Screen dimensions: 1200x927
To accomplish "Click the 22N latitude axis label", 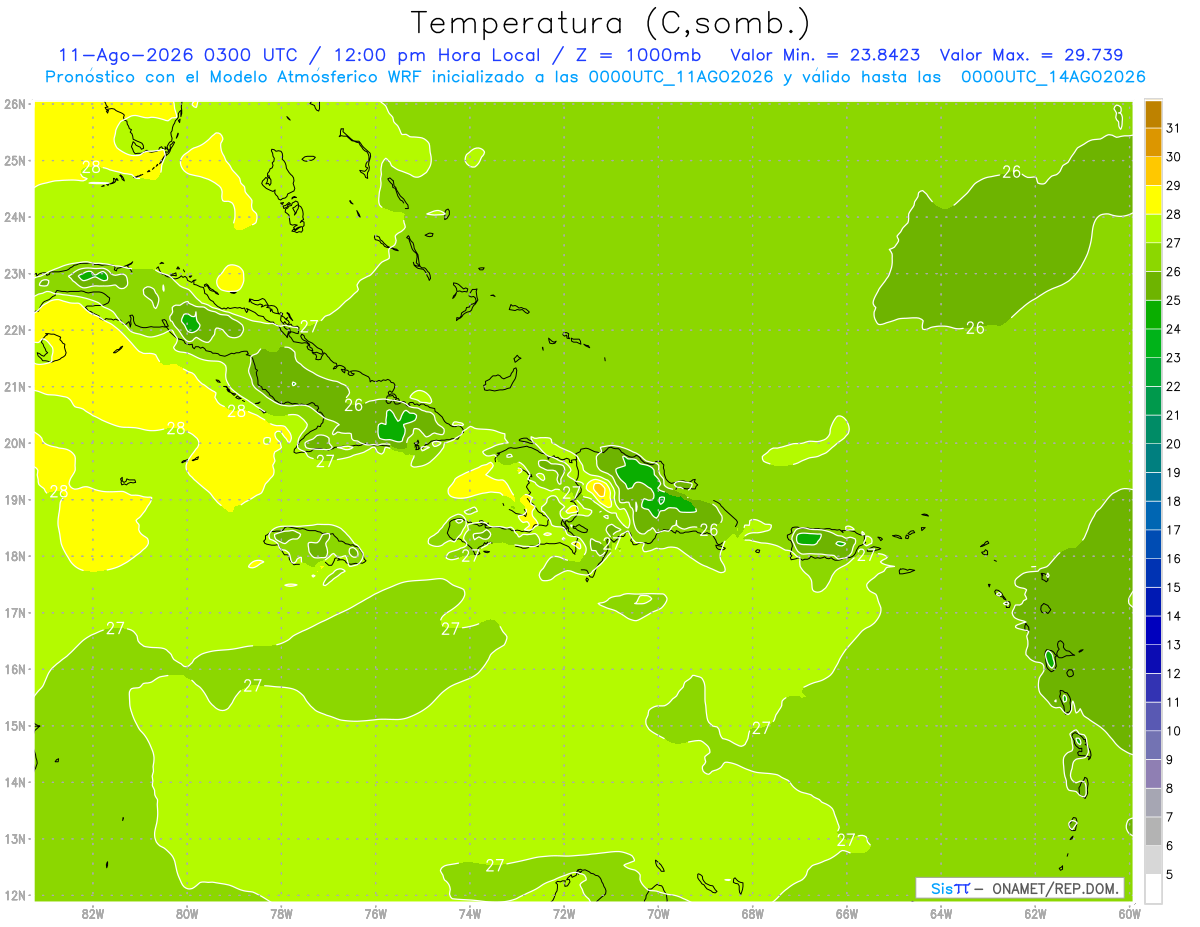I will [x=15, y=330].
